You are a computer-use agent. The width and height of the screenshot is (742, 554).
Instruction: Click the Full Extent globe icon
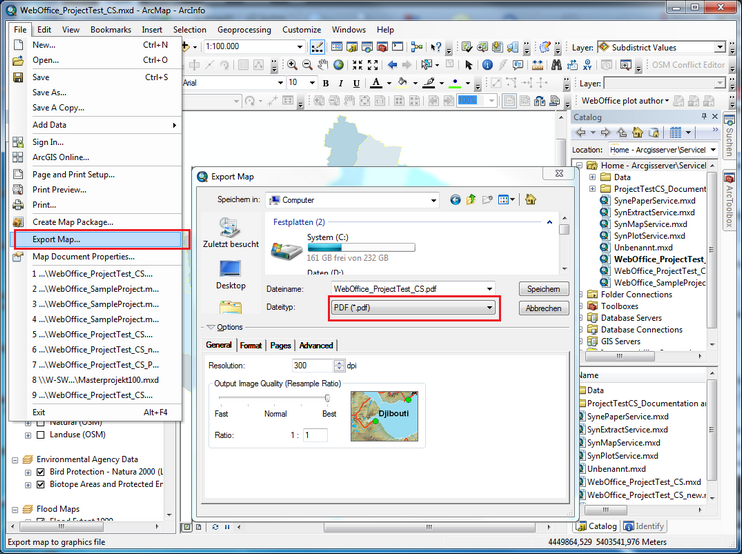coord(338,65)
